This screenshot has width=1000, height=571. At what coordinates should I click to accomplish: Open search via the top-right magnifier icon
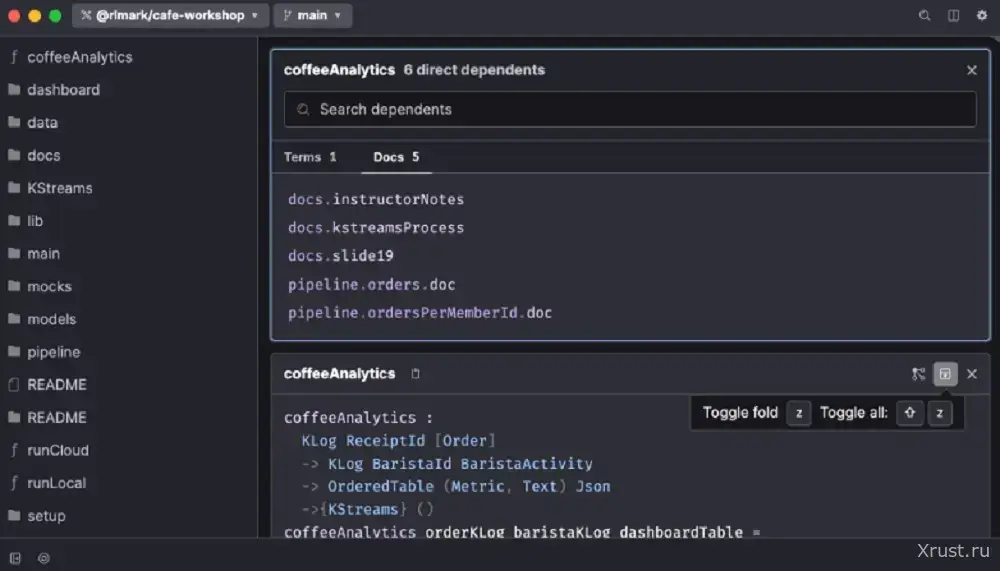[924, 16]
